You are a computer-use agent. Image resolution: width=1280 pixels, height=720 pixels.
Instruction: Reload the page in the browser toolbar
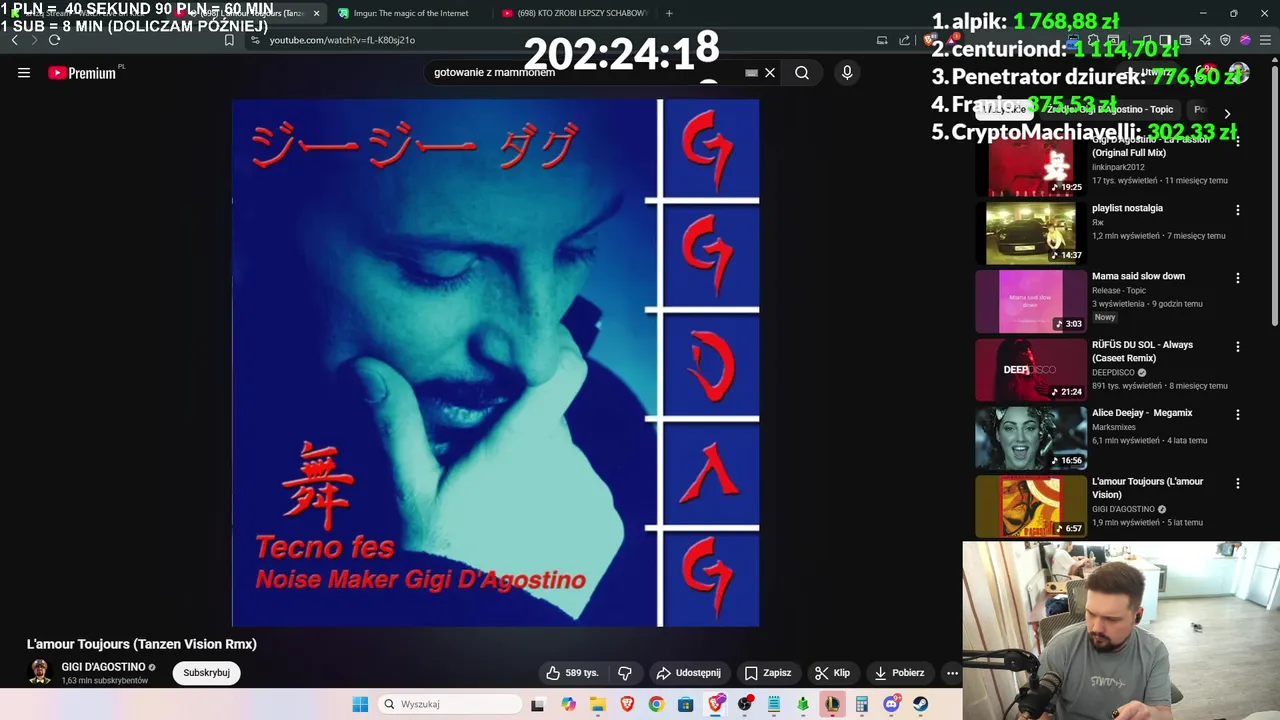(x=54, y=40)
